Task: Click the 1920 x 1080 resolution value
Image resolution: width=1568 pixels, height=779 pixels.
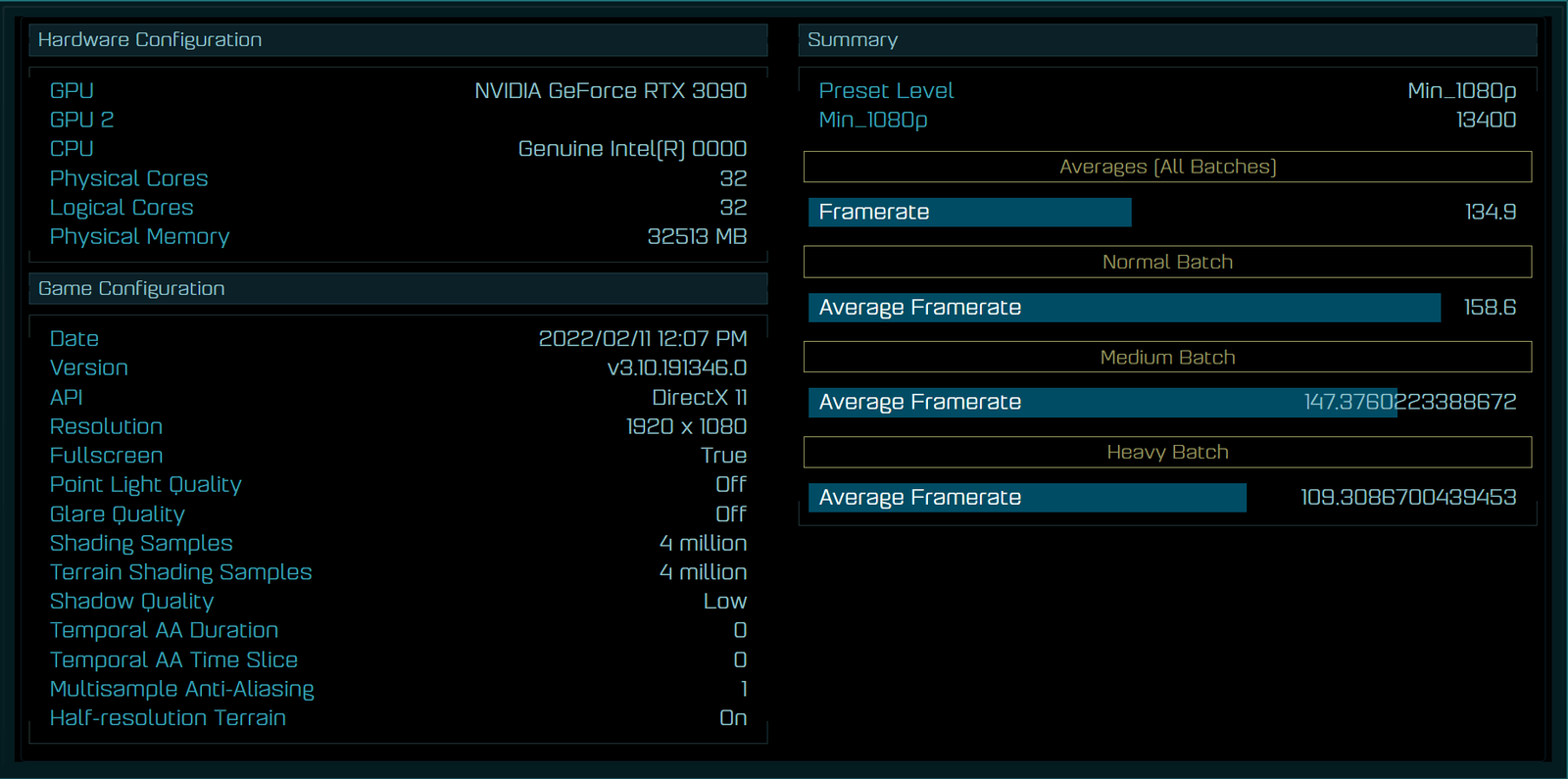Action: click(x=686, y=427)
